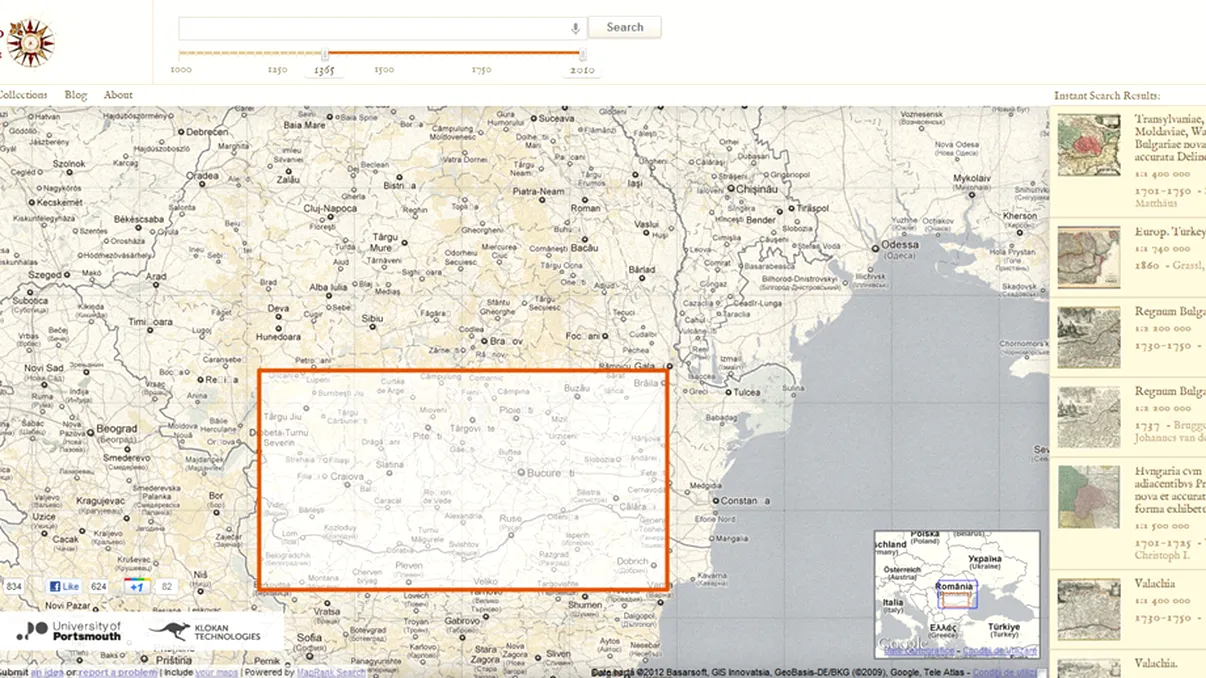Screen dimensions: 1206x678
Task: Click the România inset overview map
Action: point(957,594)
